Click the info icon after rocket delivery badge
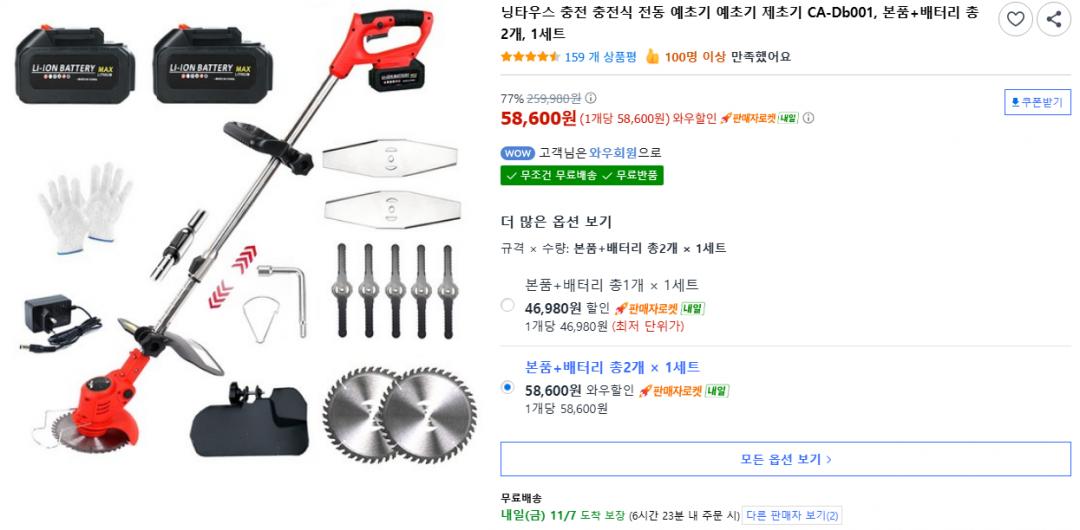1080x530 pixels. pyautogui.click(x=808, y=118)
